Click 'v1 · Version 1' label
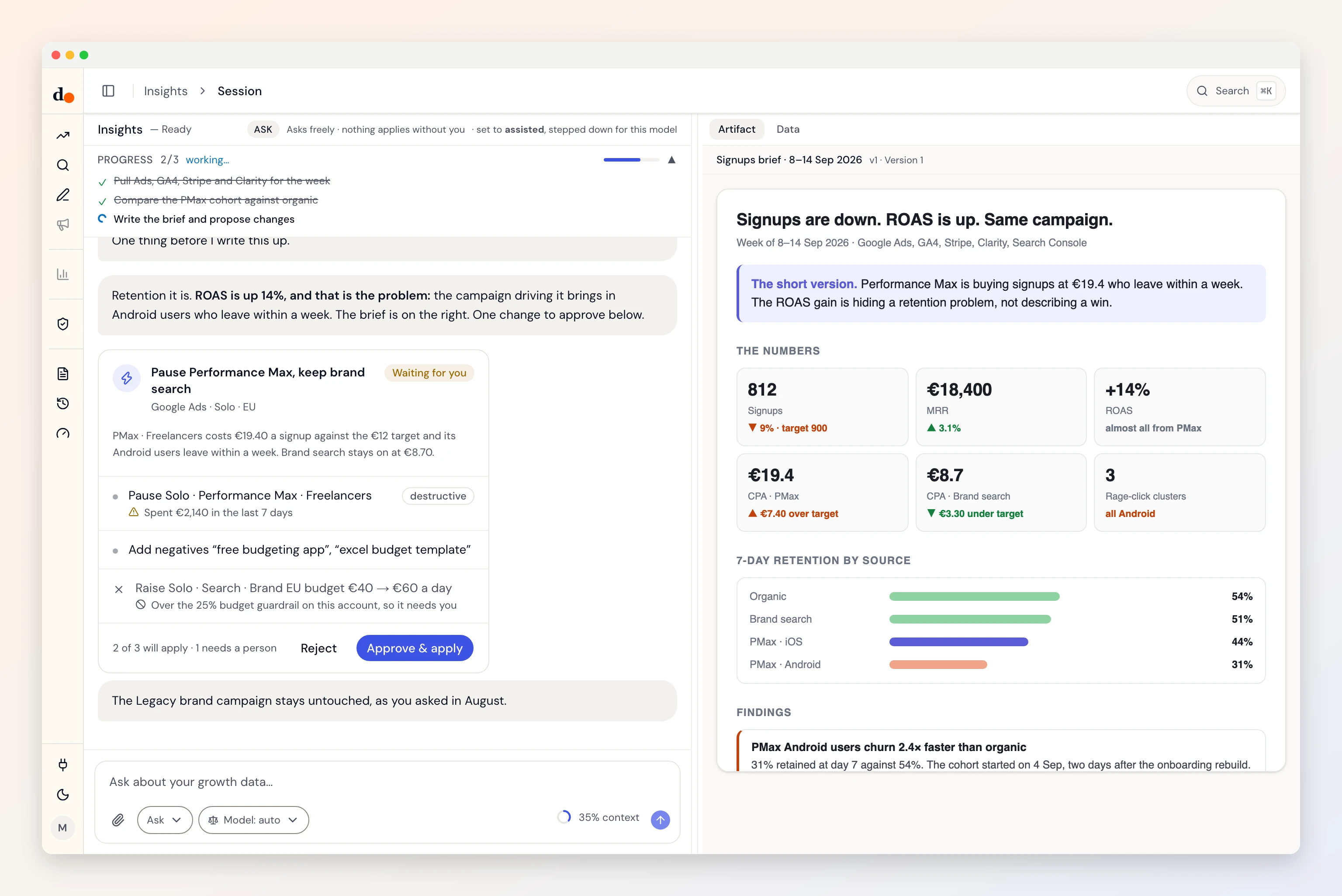This screenshot has width=1342, height=896. click(896, 160)
